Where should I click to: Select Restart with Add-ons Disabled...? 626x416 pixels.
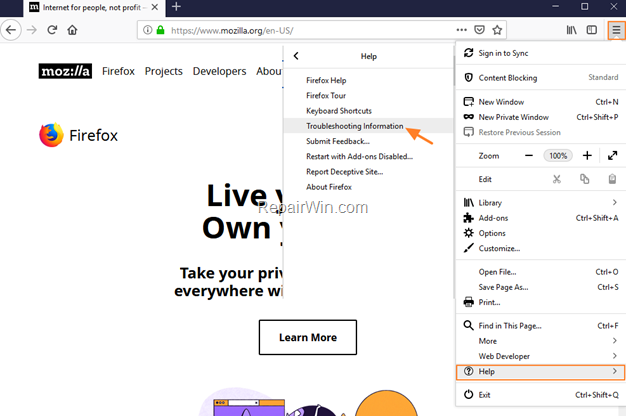tap(368, 156)
